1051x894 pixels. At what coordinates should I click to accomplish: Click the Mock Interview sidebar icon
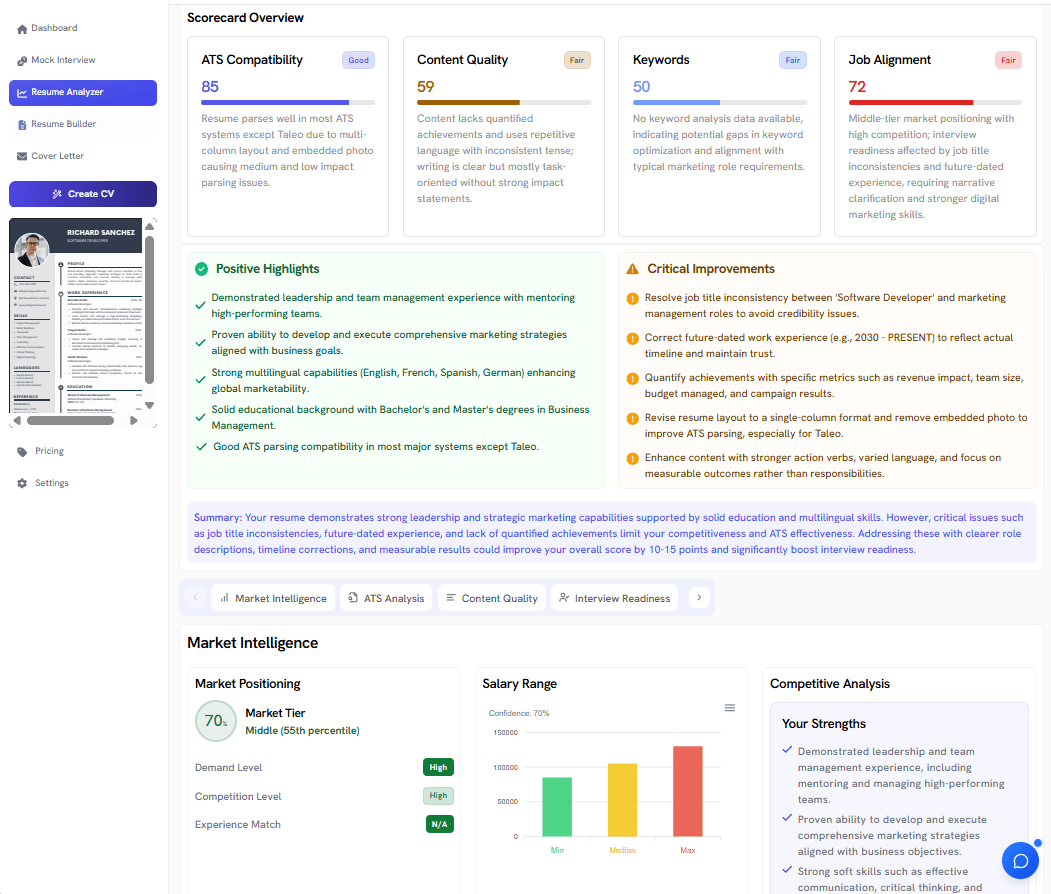pos(22,61)
